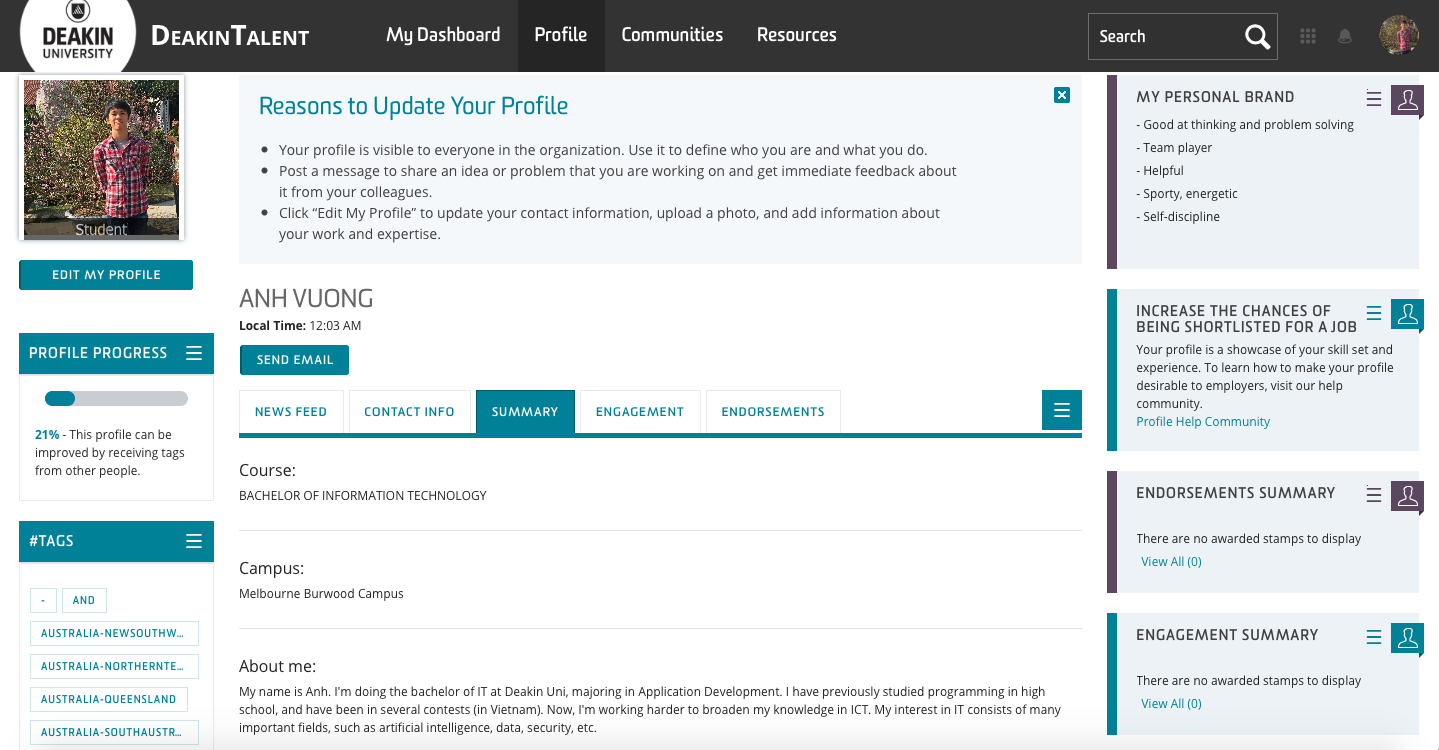Switch to the News Feed tab
This screenshot has height=750, width=1439.
pos(291,411)
